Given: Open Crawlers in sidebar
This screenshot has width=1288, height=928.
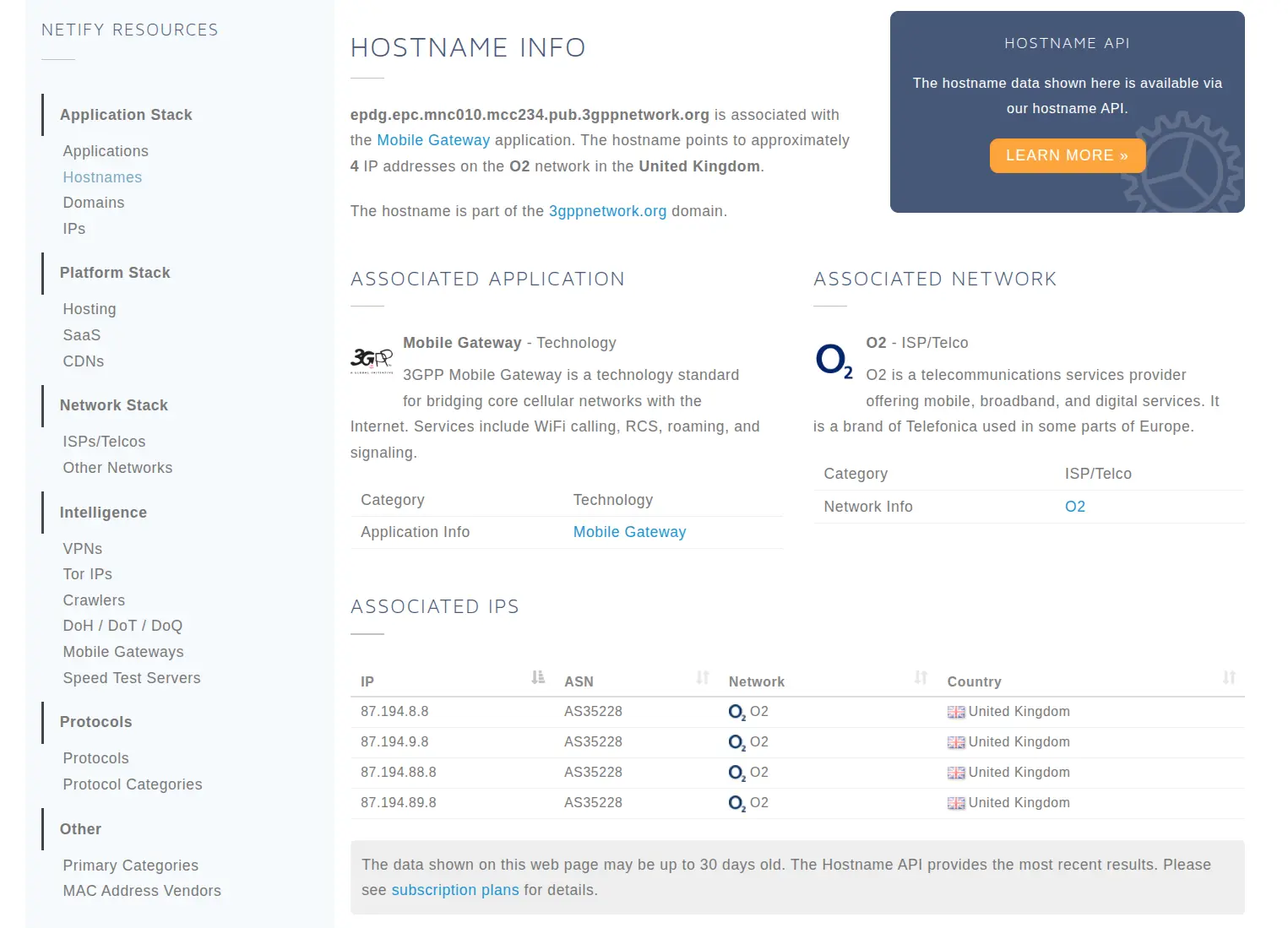Looking at the screenshot, I should click(94, 600).
